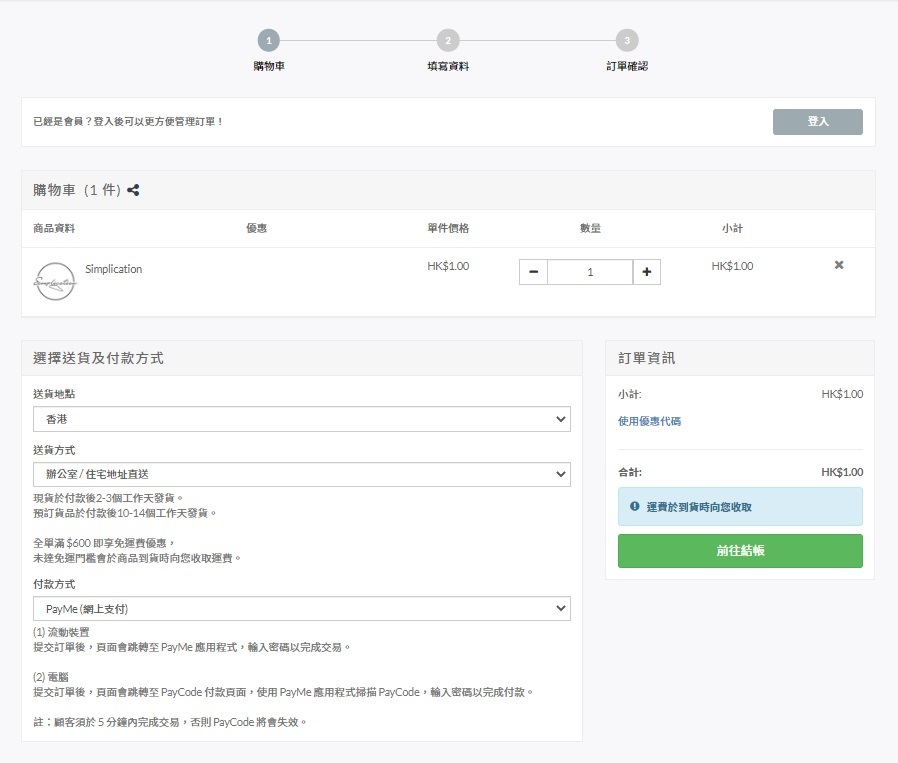898x763 pixels.
Task: Open the Simplication product thumbnail
Action: 55,281
